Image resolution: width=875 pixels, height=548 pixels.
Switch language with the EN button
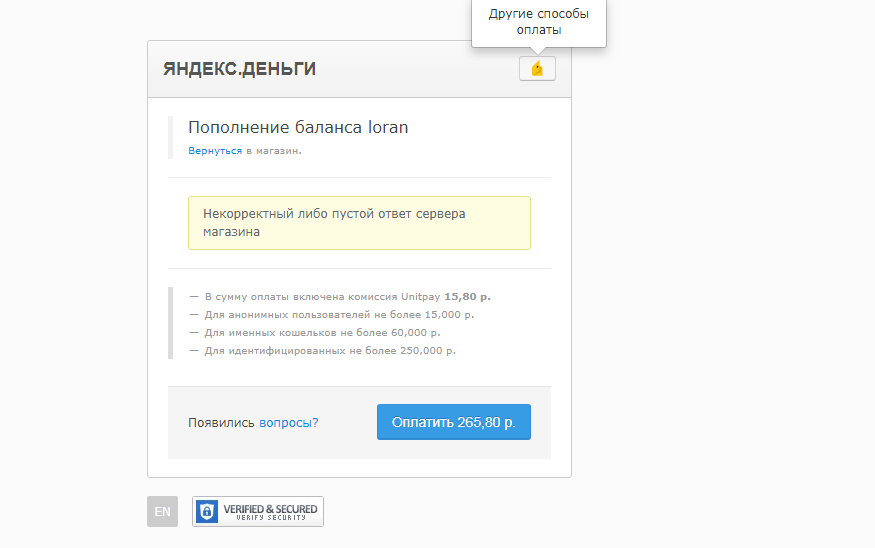pyautogui.click(x=162, y=511)
